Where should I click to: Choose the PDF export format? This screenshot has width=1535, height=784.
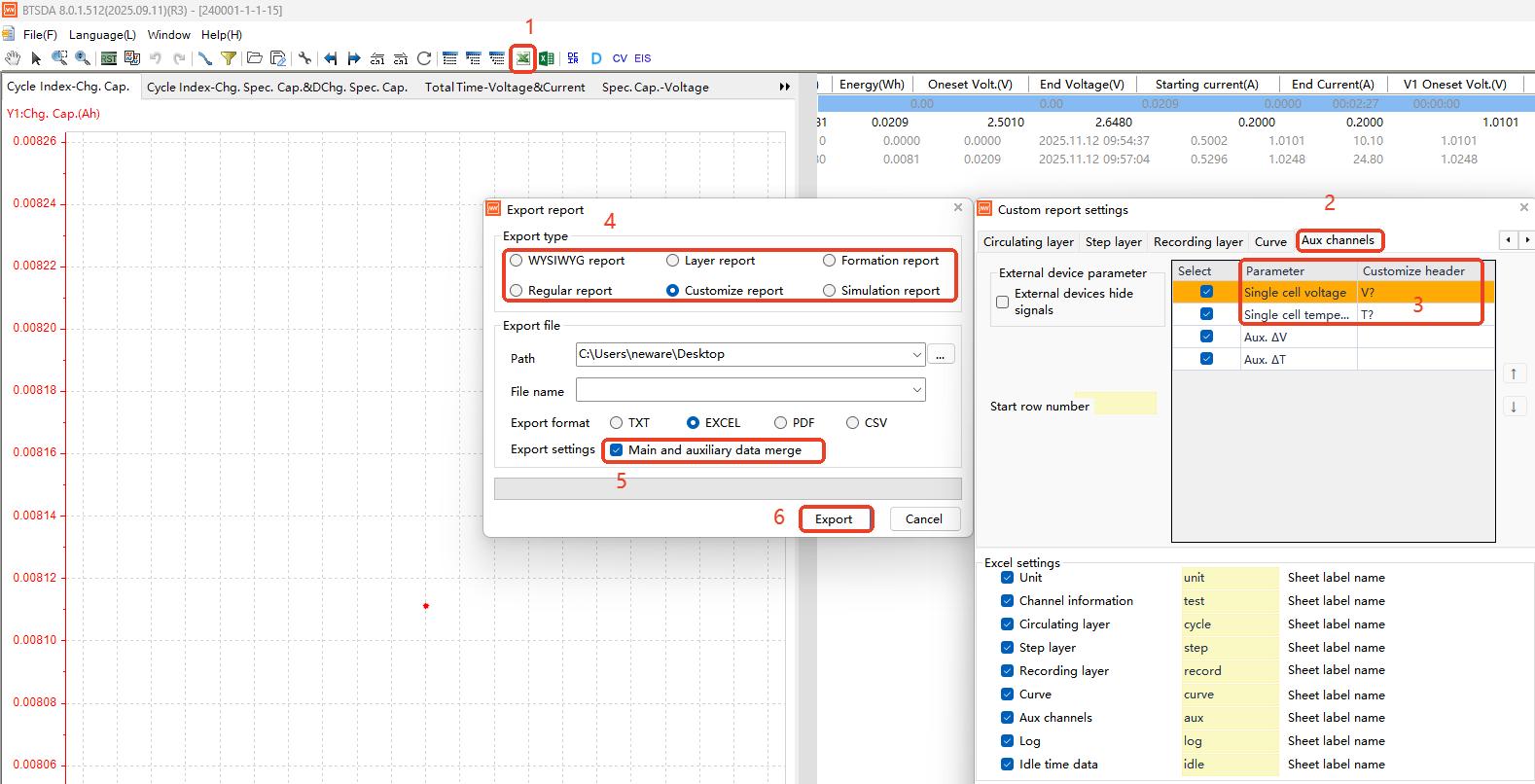(x=780, y=423)
